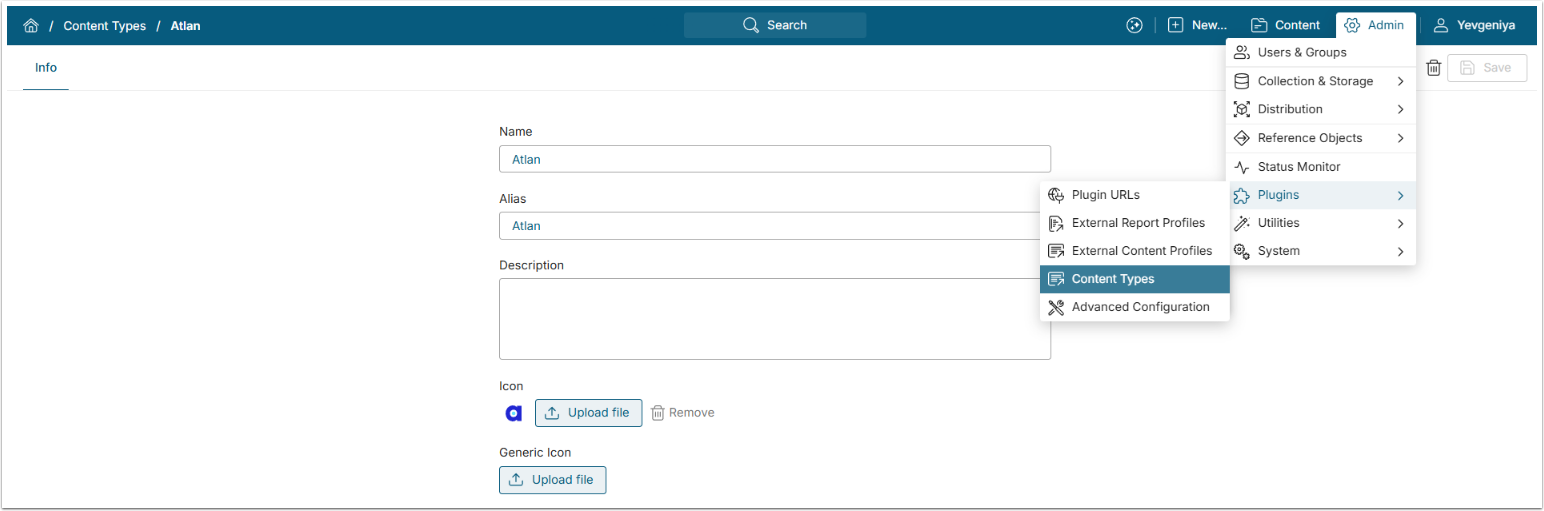Click the Plugin URLs globe icon

pos(1055,195)
